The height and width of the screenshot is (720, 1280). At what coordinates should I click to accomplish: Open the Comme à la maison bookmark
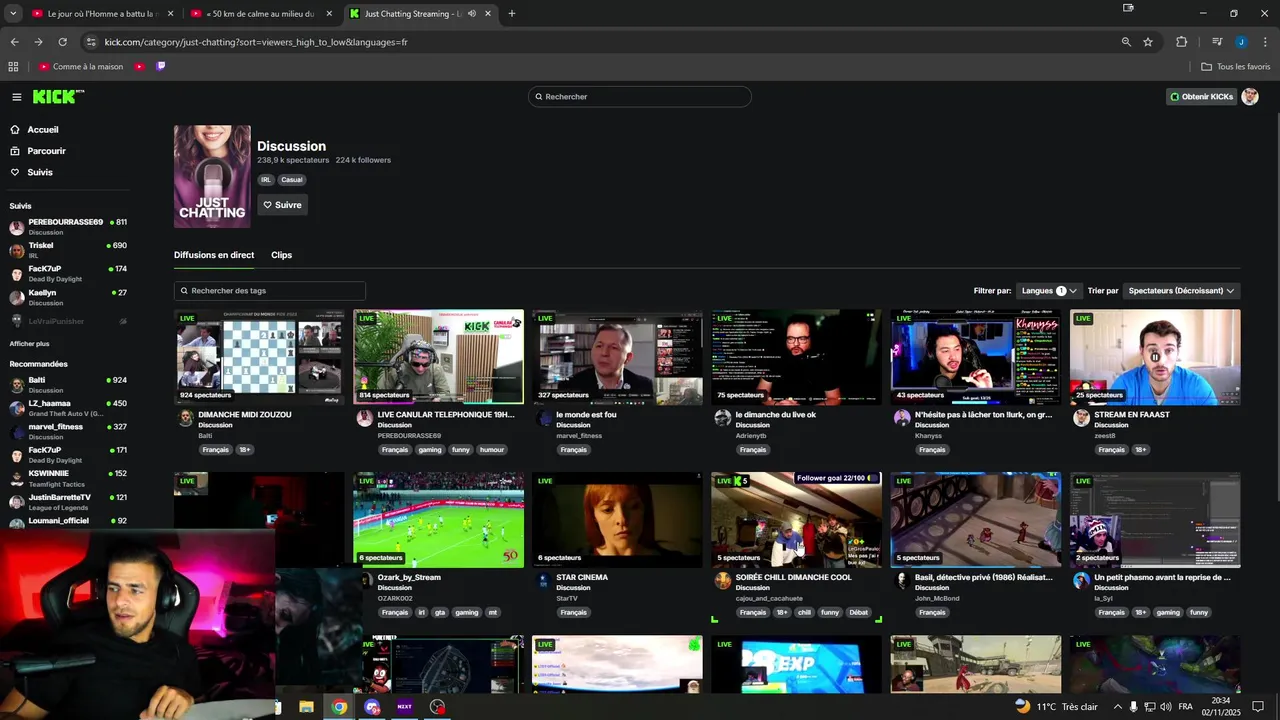[81, 67]
